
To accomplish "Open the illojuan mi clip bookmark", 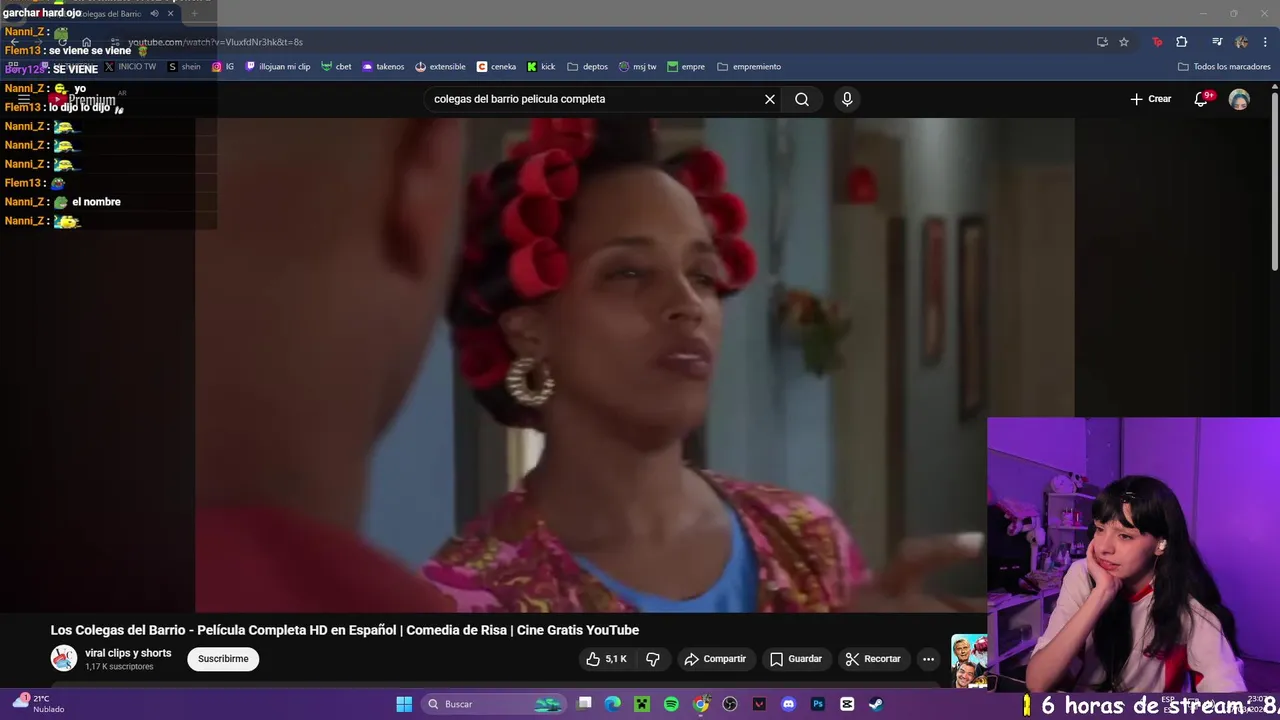I will coord(278,67).
